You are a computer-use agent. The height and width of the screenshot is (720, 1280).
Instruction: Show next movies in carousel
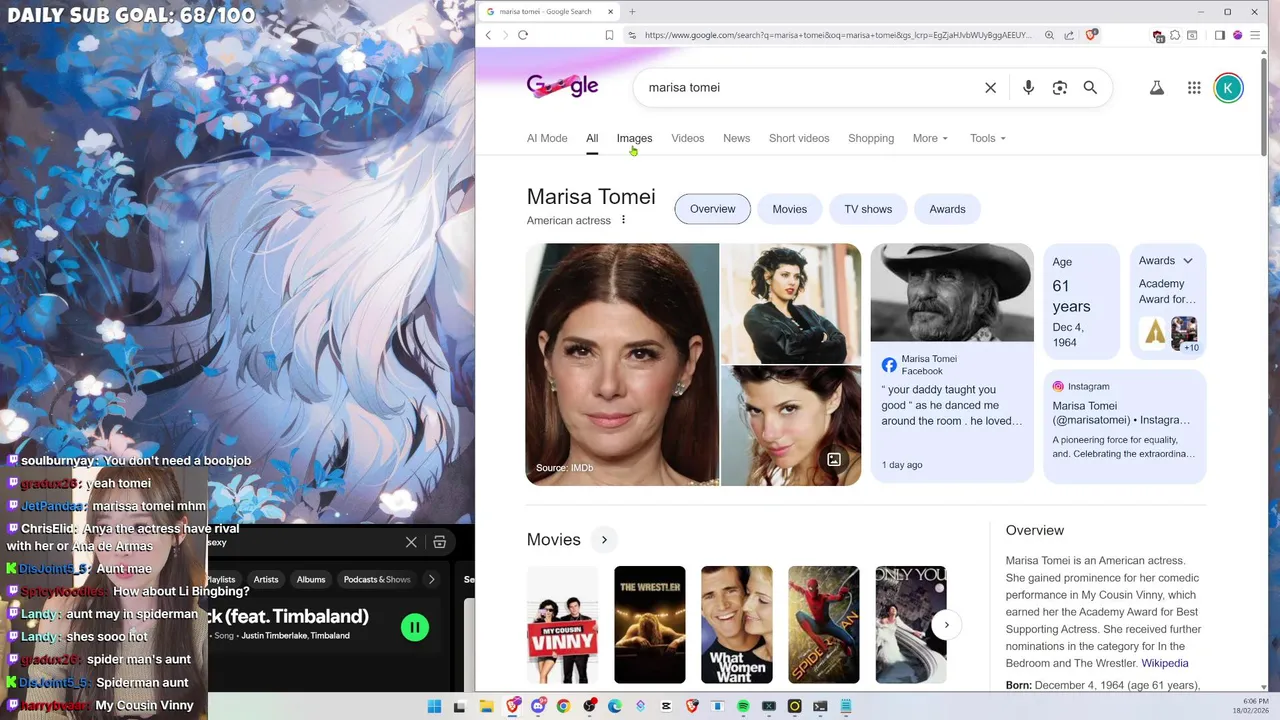click(946, 625)
